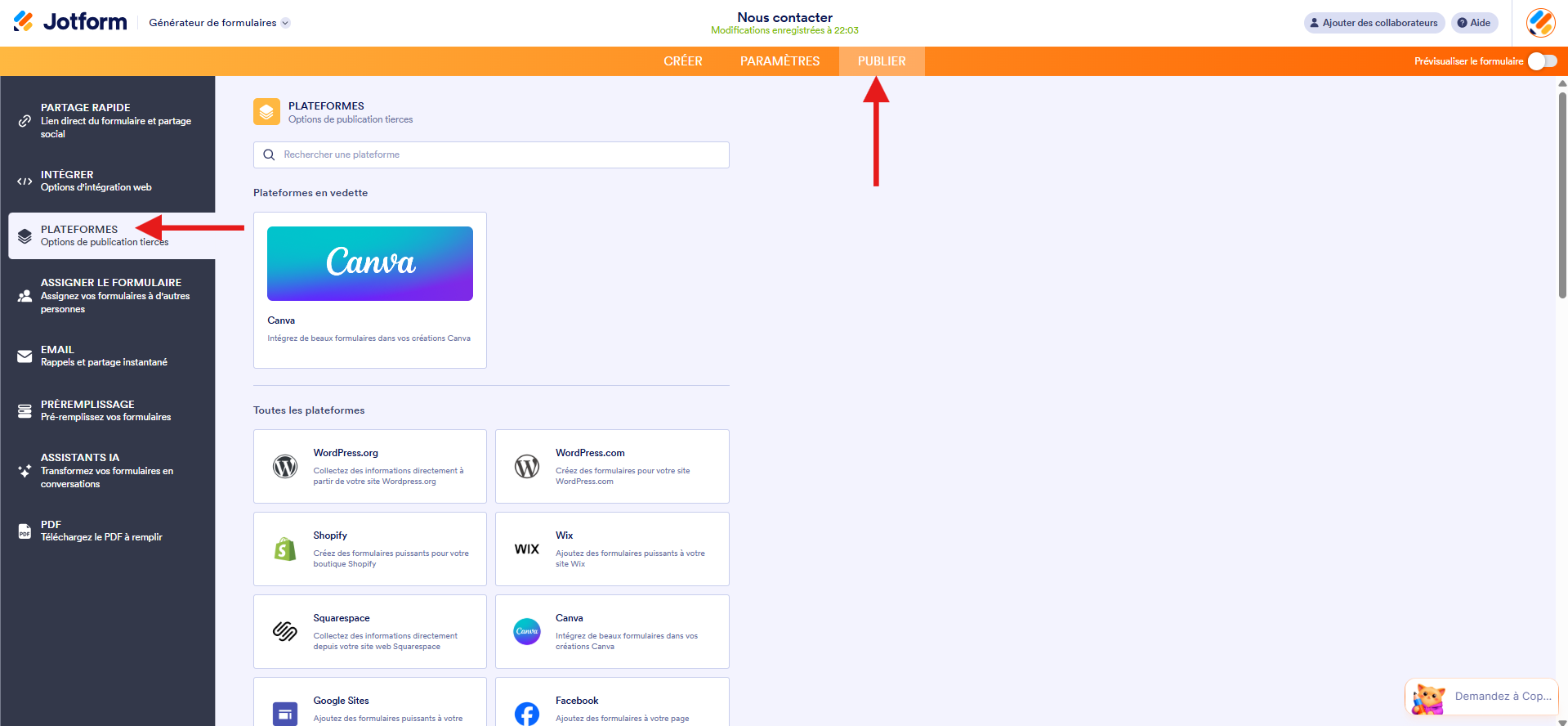
Task: Select the Squarespace logo icon
Action: 285,632
